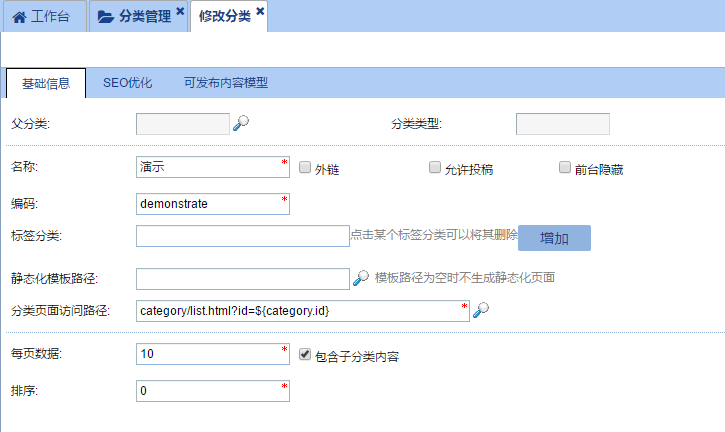Image resolution: width=725 pixels, height=432 pixels.
Task: Close the 分类管理 tab
Action: click(180, 12)
